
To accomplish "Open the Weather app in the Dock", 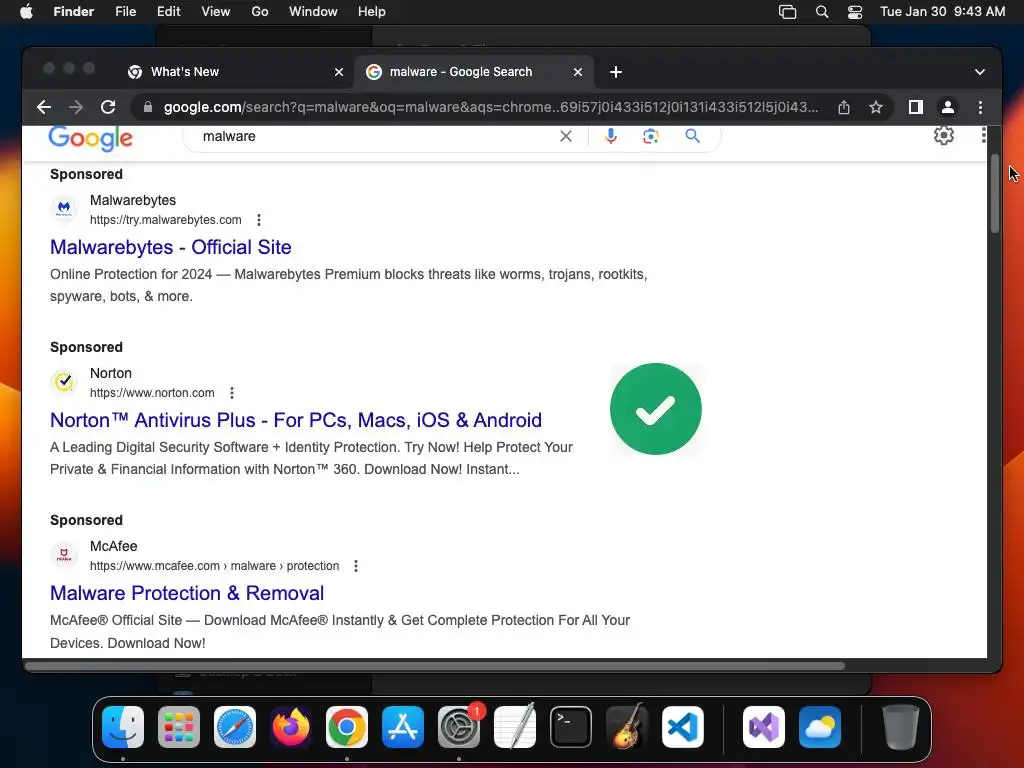I will (x=820, y=727).
